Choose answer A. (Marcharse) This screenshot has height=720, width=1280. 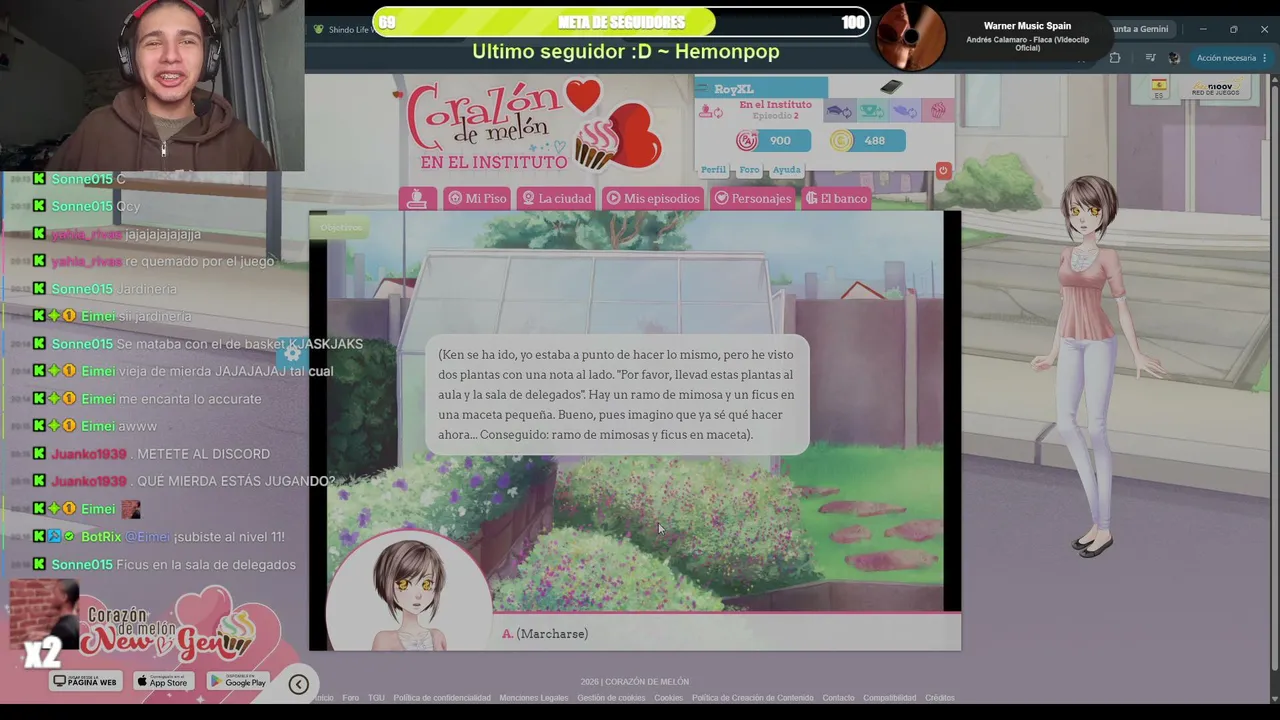545,634
